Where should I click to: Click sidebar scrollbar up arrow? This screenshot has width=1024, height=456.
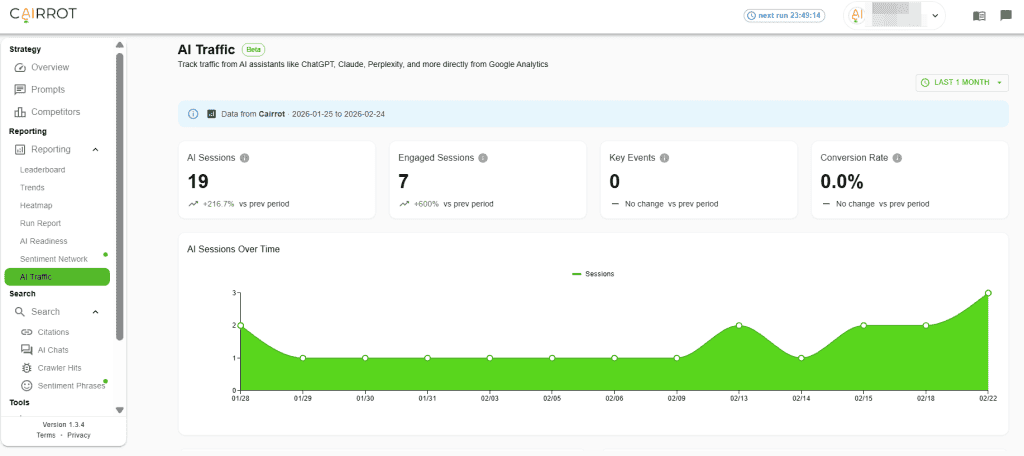click(x=120, y=45)
